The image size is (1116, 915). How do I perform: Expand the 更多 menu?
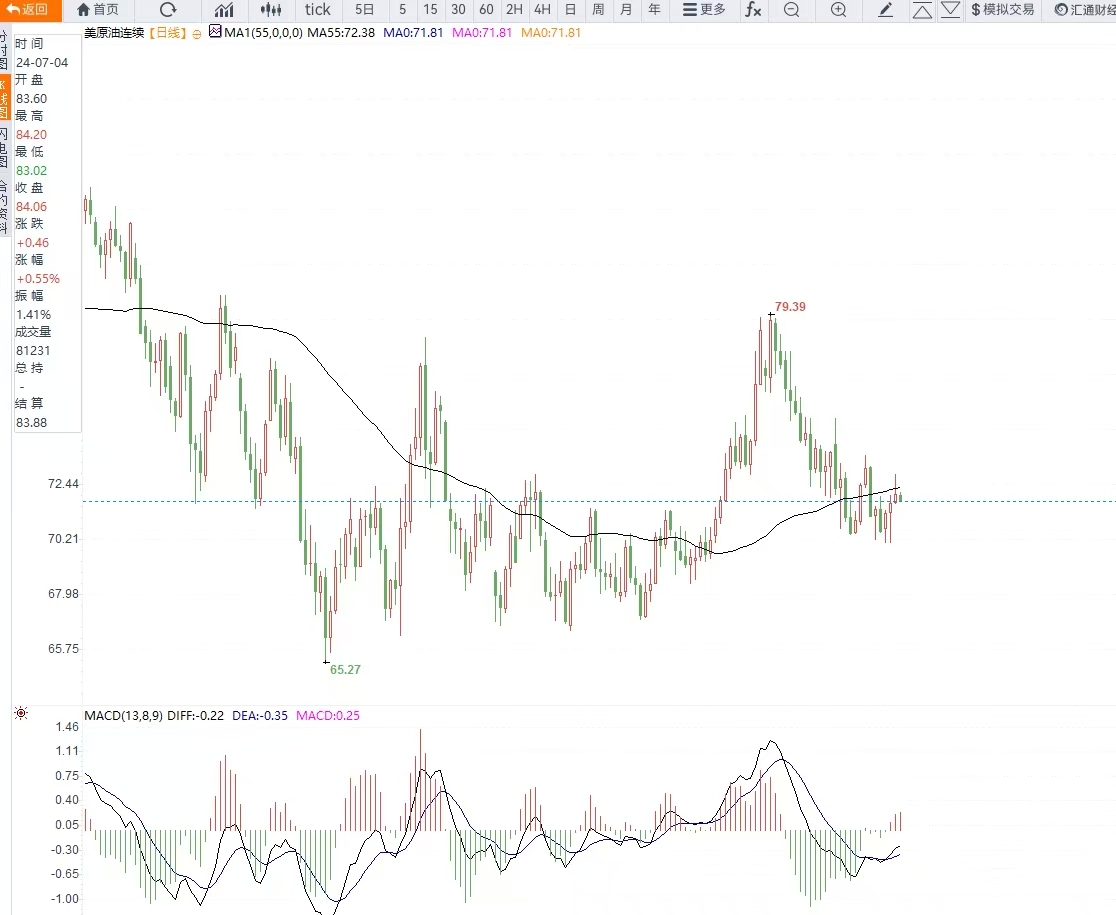click(704, 10)
